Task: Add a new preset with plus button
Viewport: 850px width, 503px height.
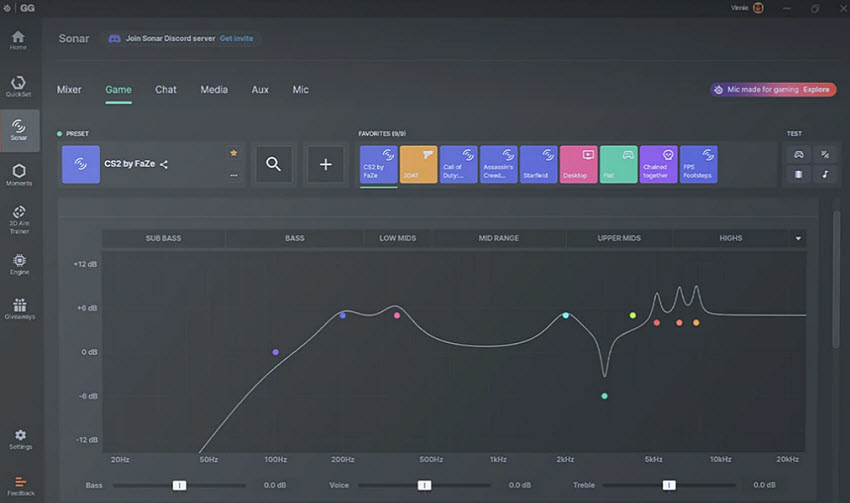Action: pyautogui.click(x=325, y=164)
